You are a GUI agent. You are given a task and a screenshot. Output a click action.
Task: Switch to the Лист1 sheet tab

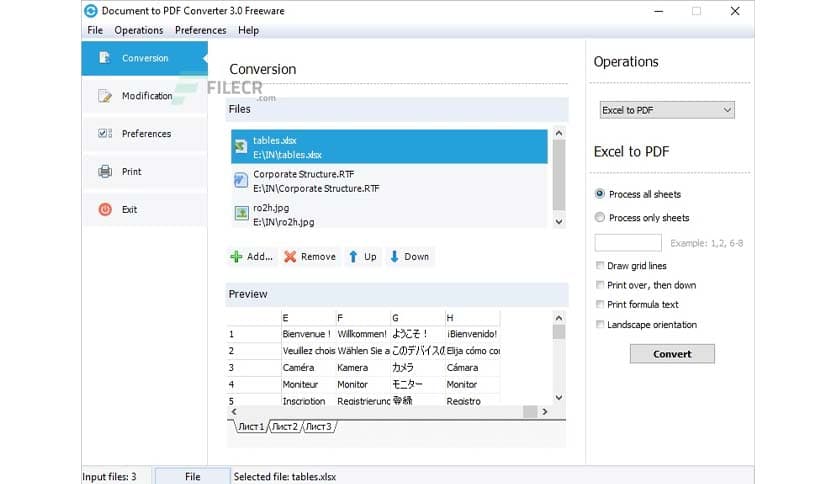(x=251, y=427)
